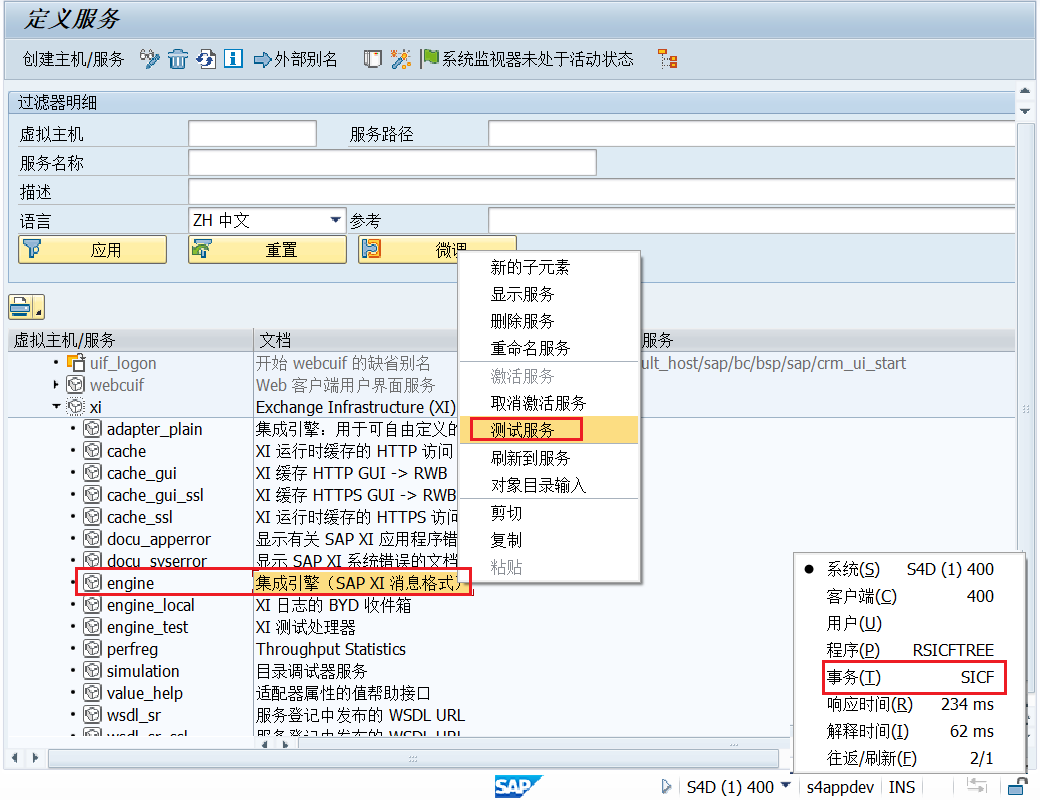Click the 应用 filter button
Image resolution: width=1040 pixels, height=800 pixels.
pos(92,249)
